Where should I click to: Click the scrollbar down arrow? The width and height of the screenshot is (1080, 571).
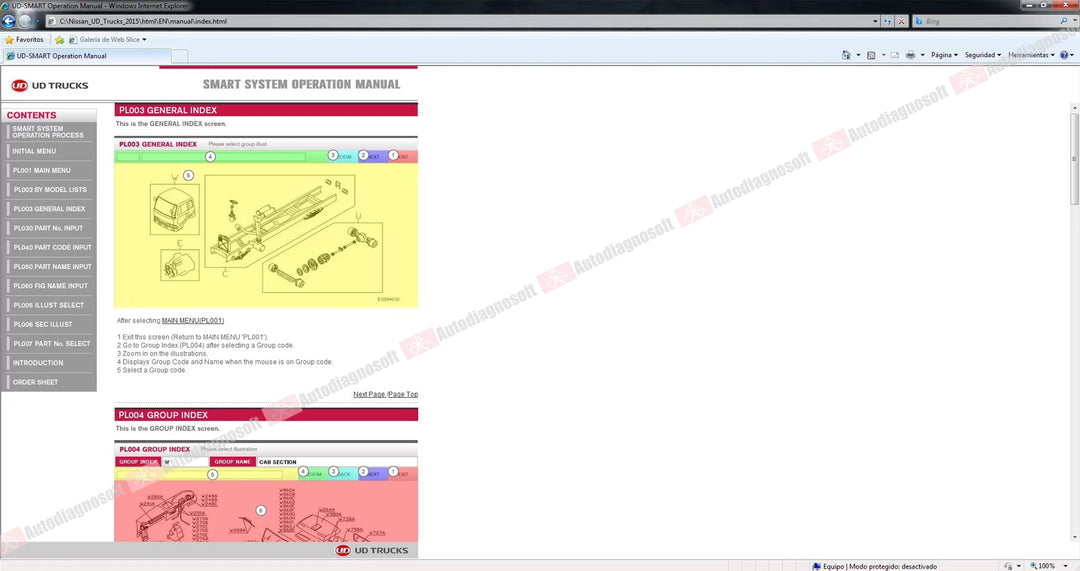coord(1074,537)
